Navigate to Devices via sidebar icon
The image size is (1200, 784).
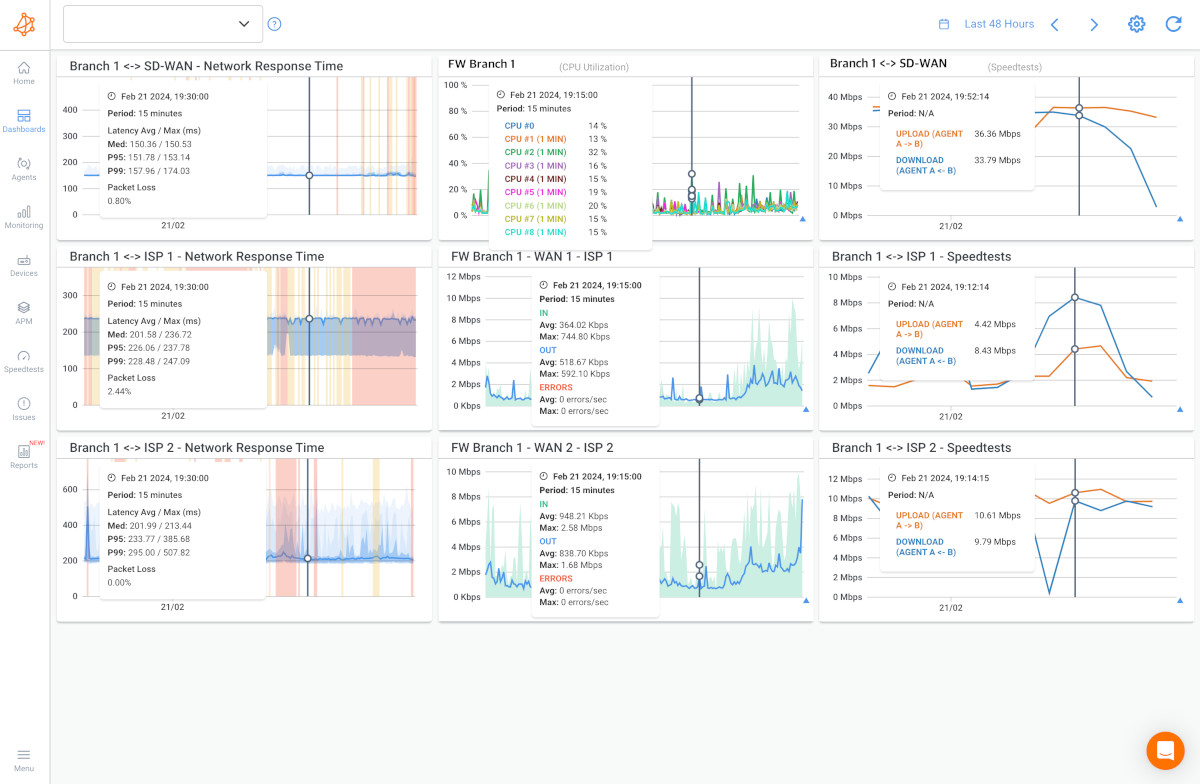click(x=23, y=265)
